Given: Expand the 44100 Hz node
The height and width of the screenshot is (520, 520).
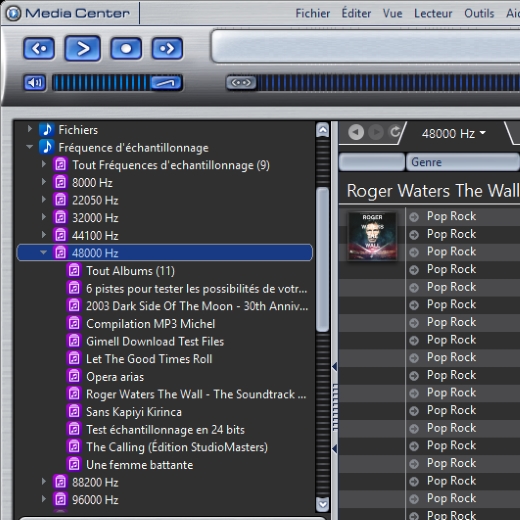Looking at the screenshot, I should tap(44, 234).
